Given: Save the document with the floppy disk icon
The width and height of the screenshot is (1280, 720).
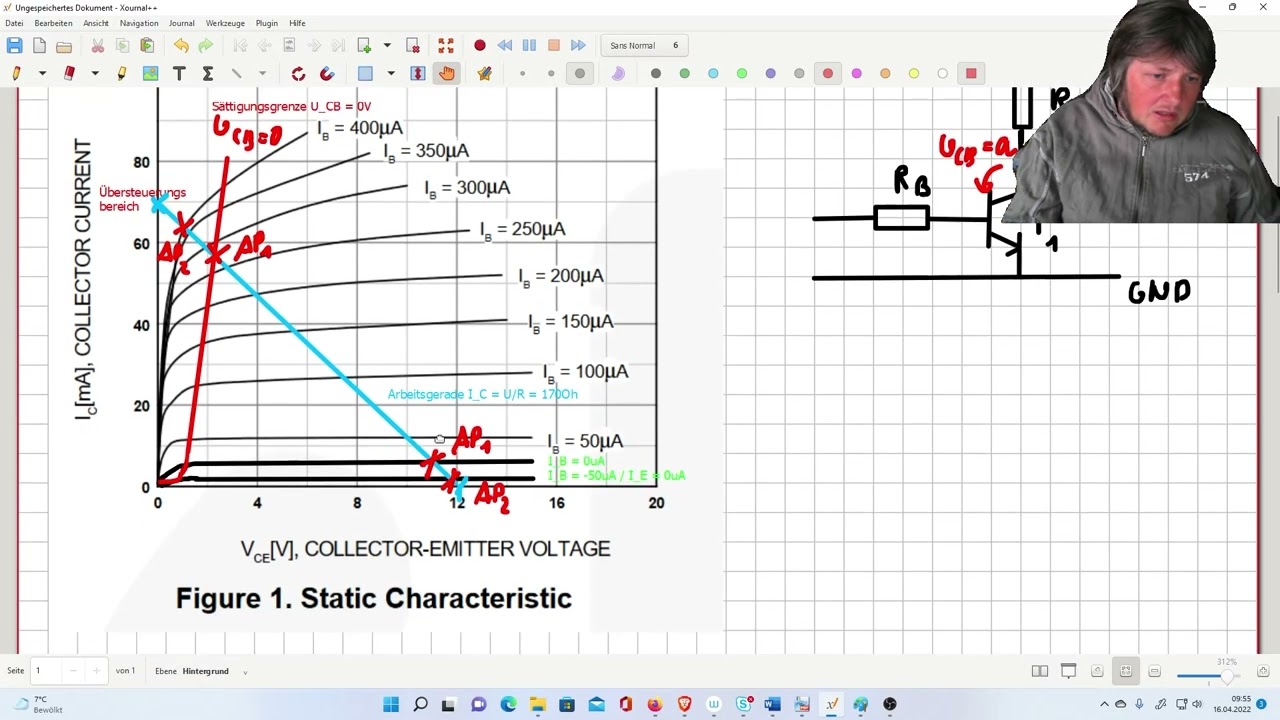Looking at the screenshot, I should click(x=14, y=45).
